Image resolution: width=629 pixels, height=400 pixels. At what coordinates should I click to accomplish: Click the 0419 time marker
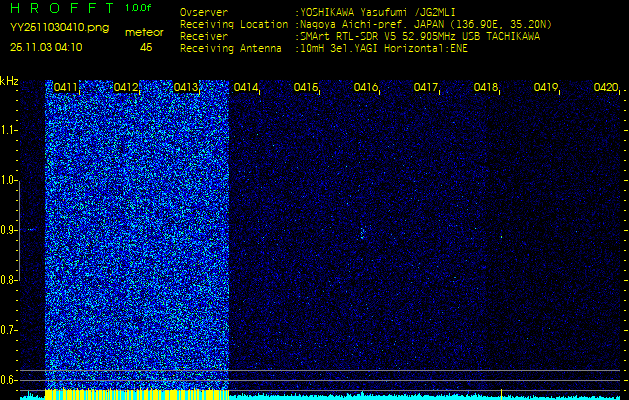click(546, 87)
